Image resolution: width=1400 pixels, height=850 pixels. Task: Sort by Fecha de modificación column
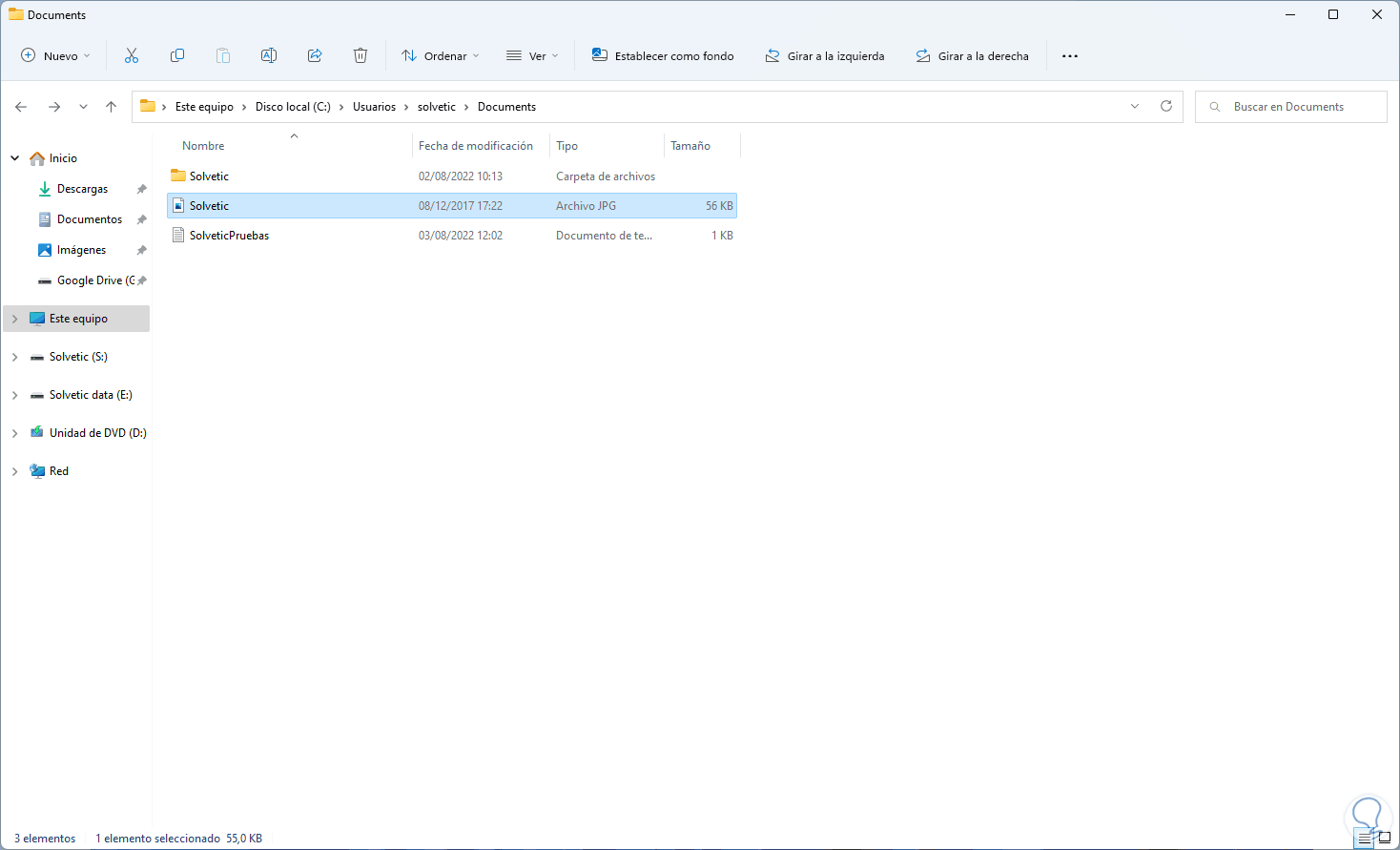476,146
